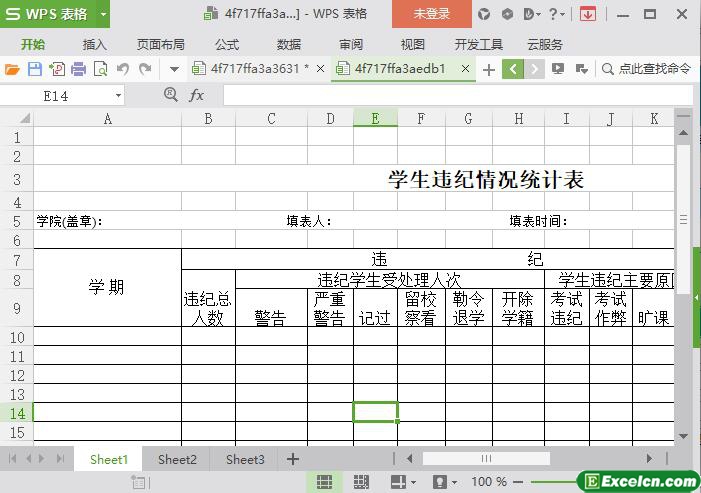The height and width of the screenshot is (493, 701).
Task: Open the Name Box dropdown arrow
Action: (118, 95)
